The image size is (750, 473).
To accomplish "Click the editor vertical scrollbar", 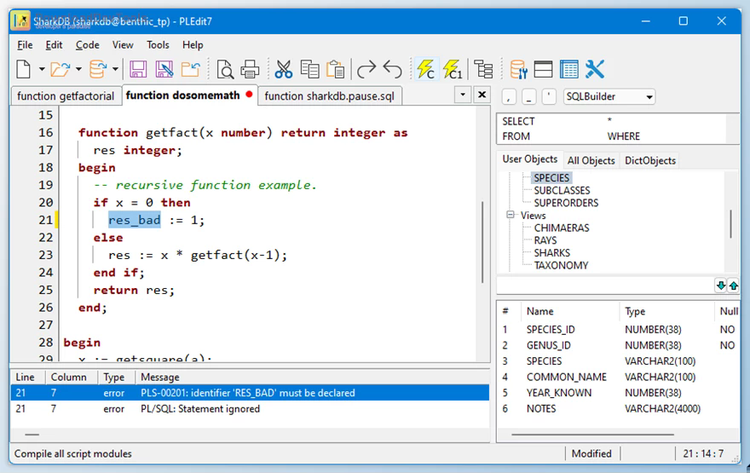I will 483,242.
